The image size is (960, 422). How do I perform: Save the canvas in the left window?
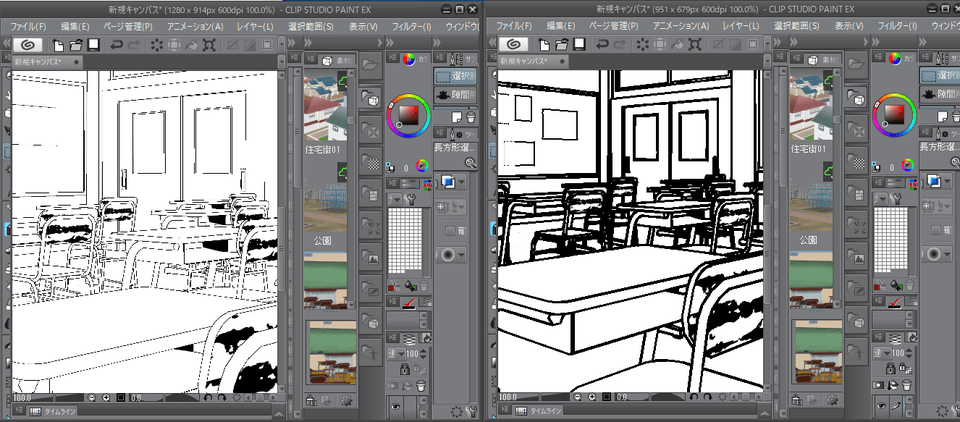(93, 45)
